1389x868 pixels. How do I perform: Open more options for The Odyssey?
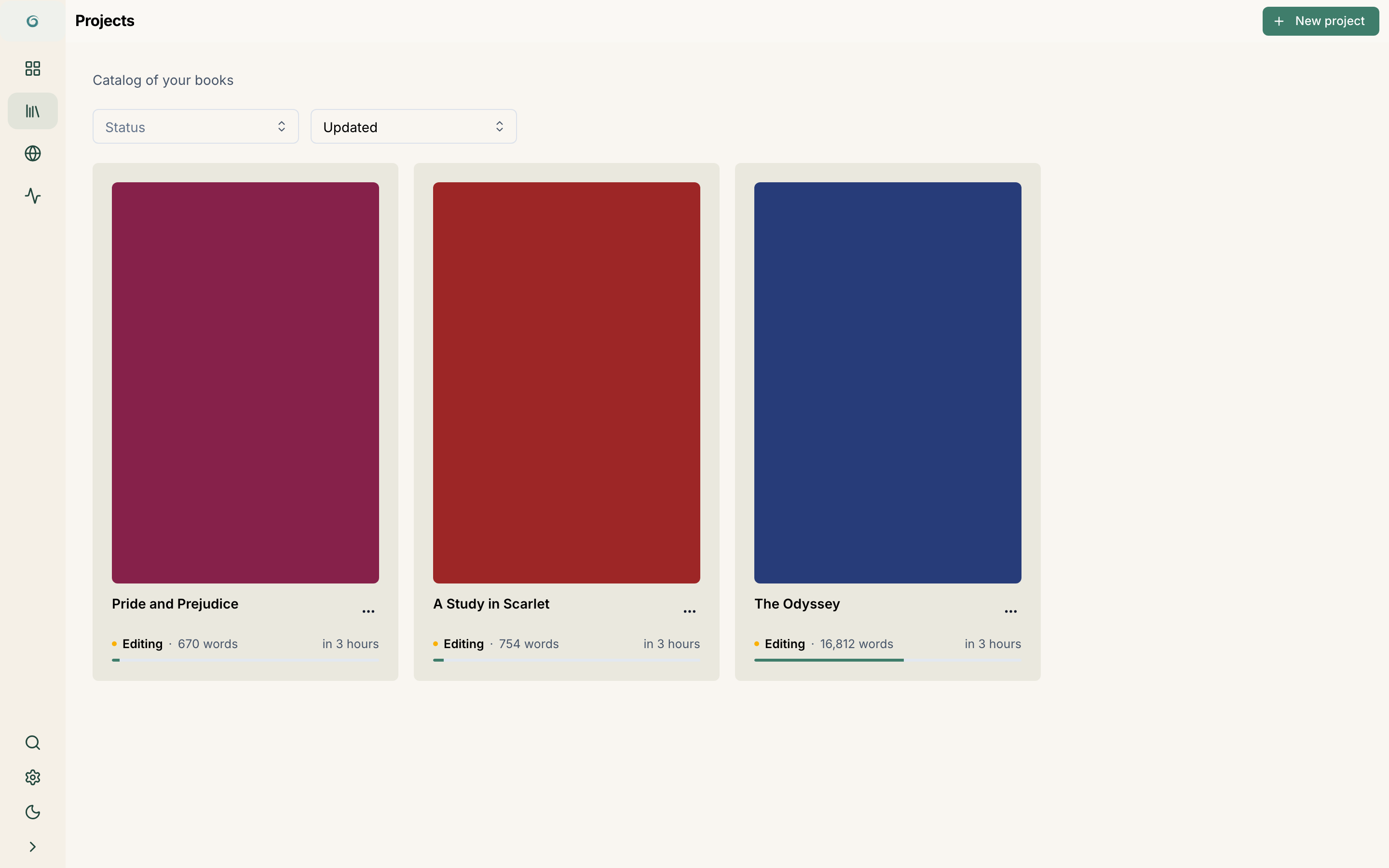1011,611
